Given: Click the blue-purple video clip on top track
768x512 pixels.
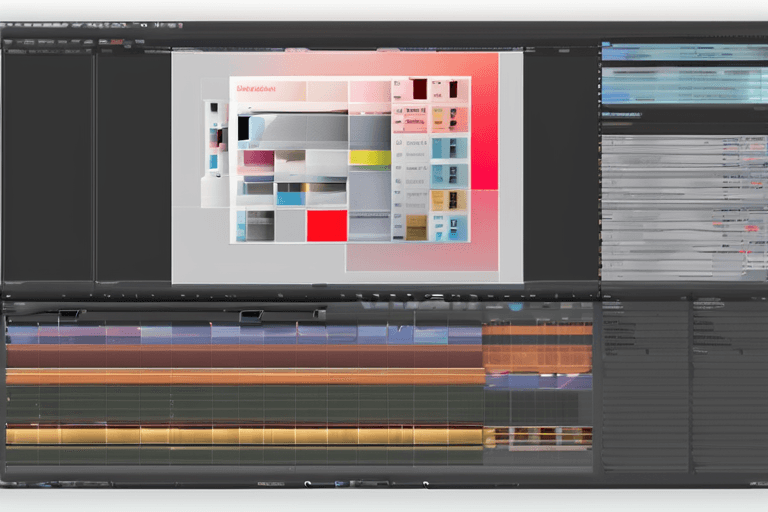Looking at the screenshot, I should (x=240, y=334).
